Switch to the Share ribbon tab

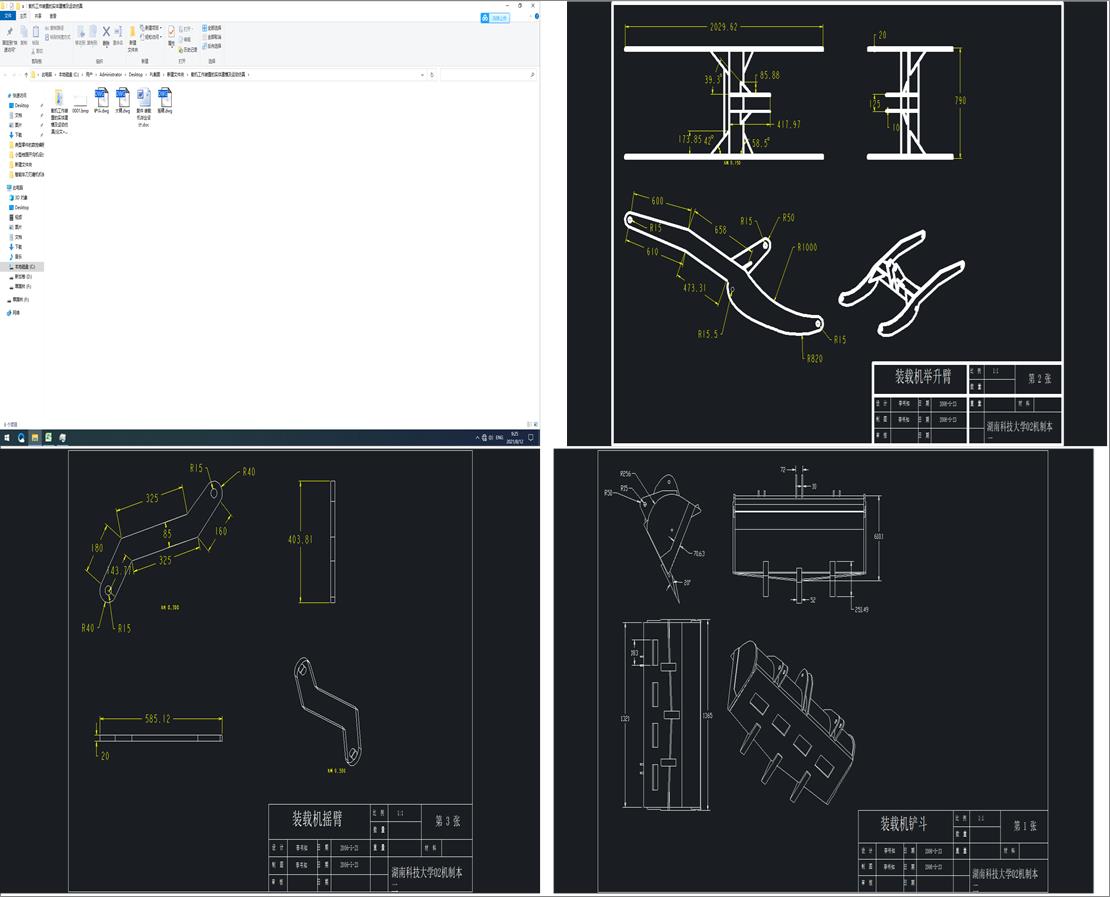38,16
